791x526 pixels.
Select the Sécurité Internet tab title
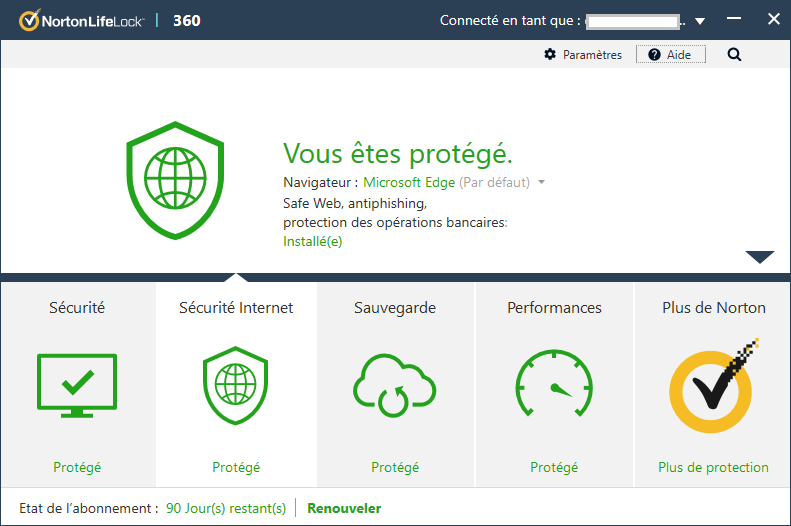click(236, 308)
